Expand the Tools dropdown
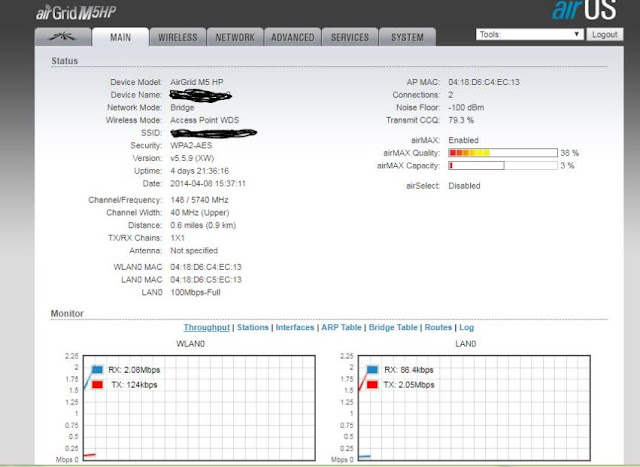Screen dimensions: 640x467 [x=529, y=34]
